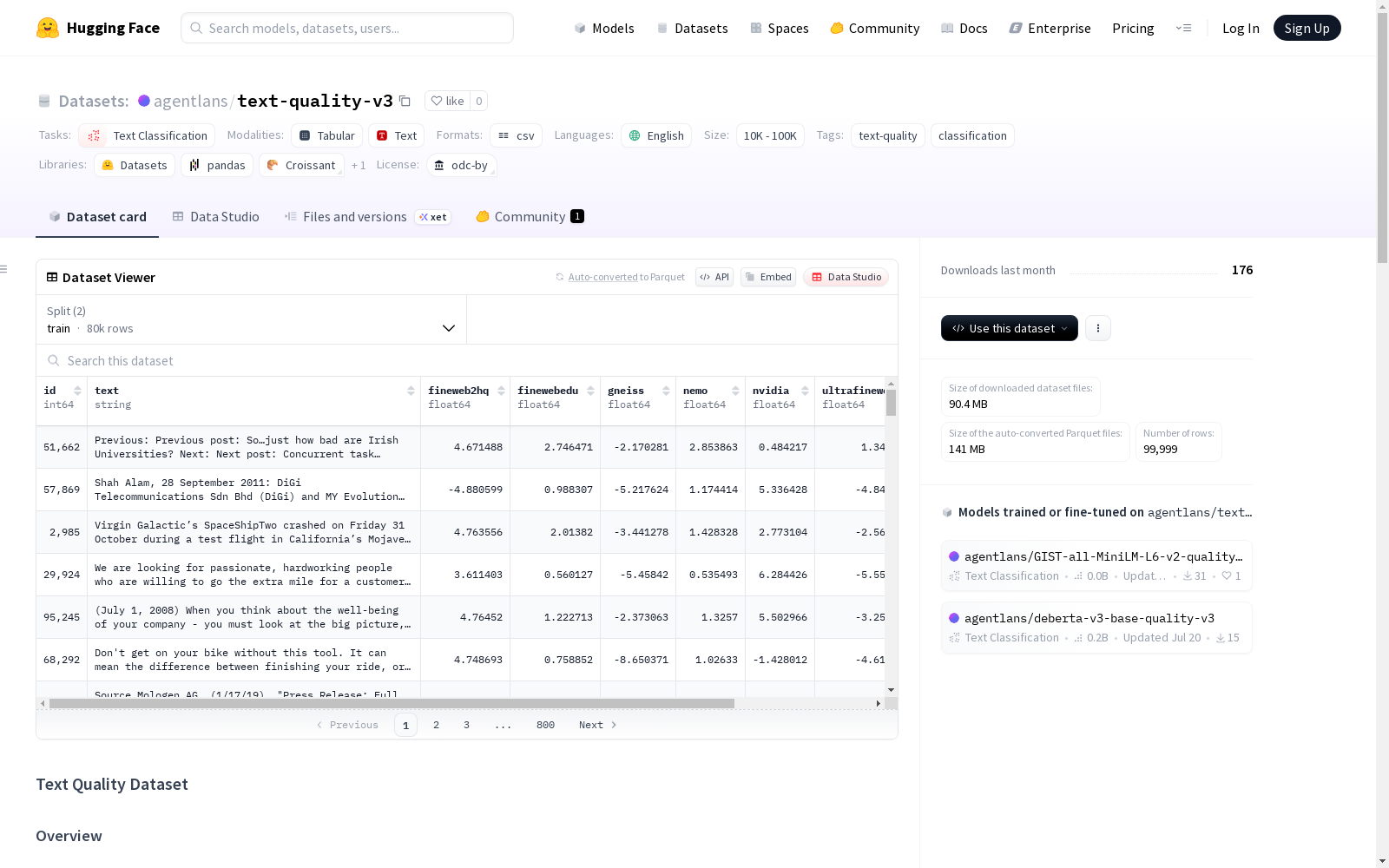
Task: Sort the finewebedu column
Action: click(x=590, y=391)
